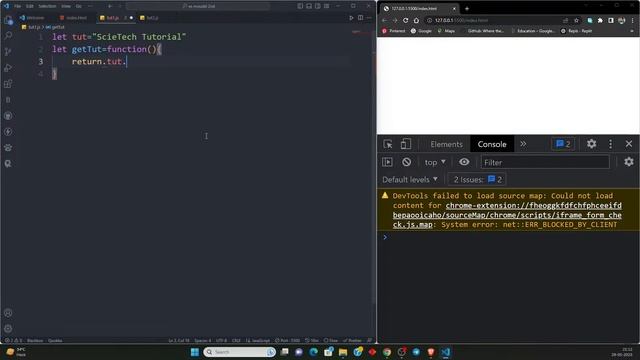Screen dimensions: 640x360
Task: Open the Accounts icon in VS Code
Action: [x=8, y=313]
